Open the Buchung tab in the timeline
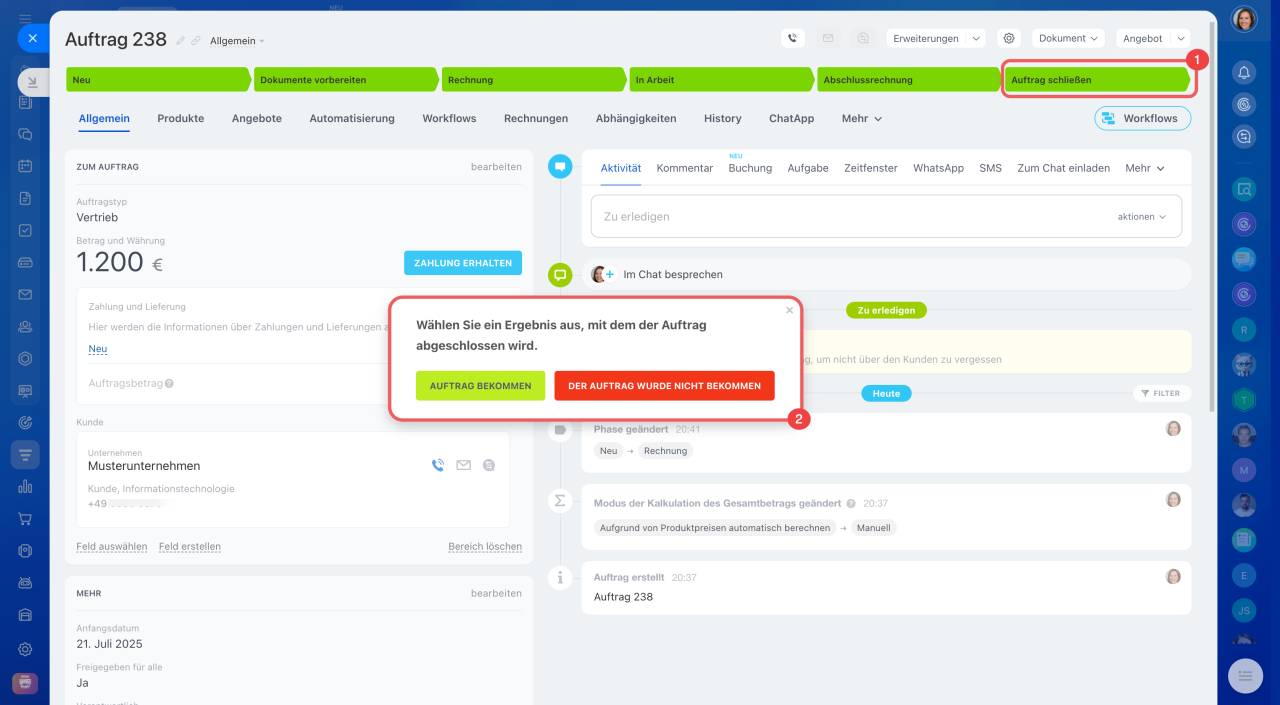The image size is (1280, 705). pos(750,168)
